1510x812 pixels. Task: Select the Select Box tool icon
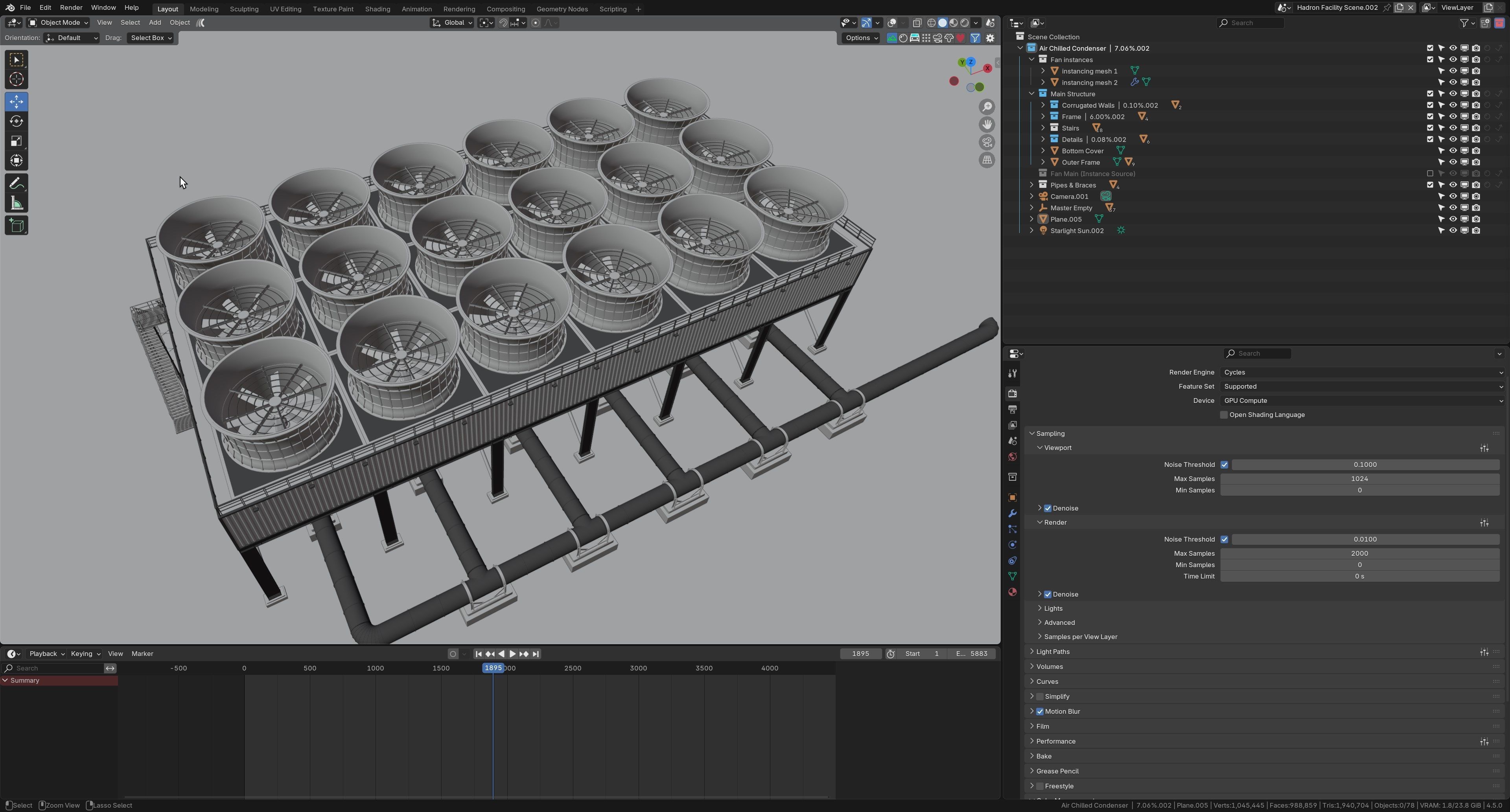(17, 60)
